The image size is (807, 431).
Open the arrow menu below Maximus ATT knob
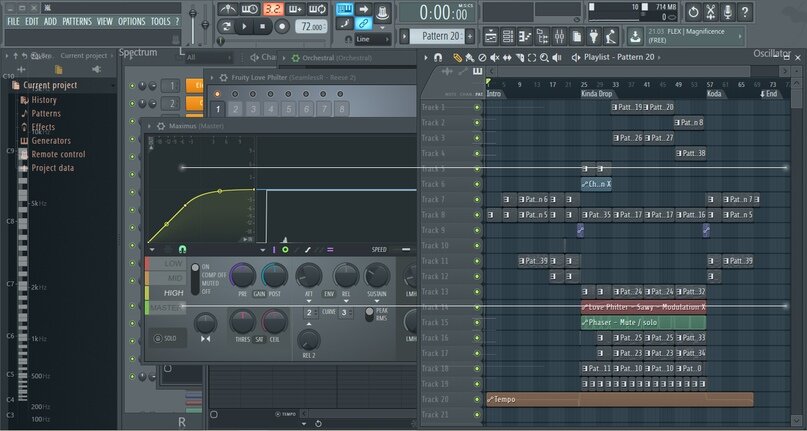tap(309, 302)
